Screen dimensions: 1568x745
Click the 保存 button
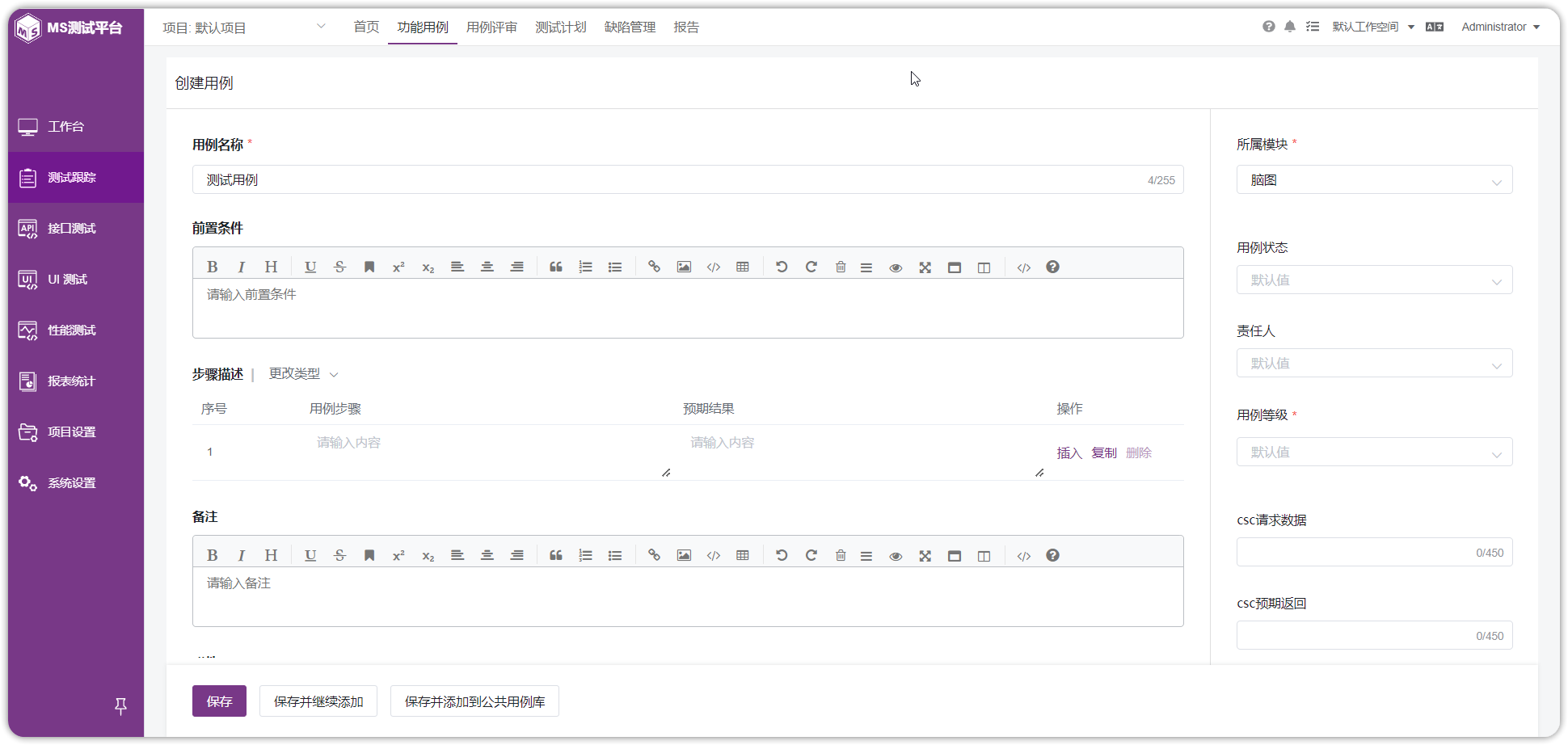(219, 701)
